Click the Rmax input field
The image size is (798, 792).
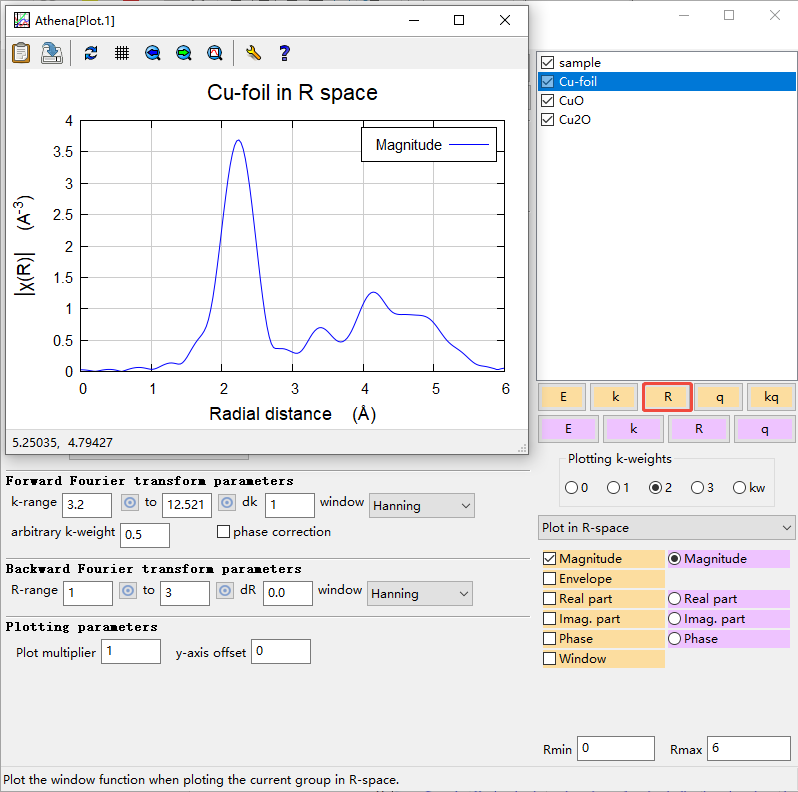pos(748,748)
